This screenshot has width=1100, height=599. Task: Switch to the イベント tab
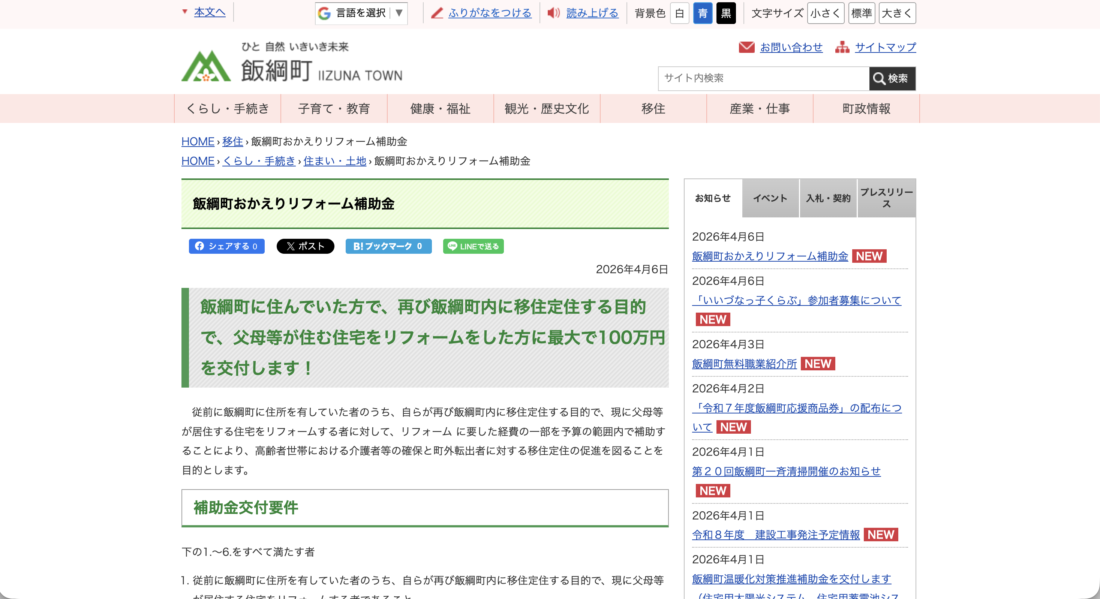(770, 198)
